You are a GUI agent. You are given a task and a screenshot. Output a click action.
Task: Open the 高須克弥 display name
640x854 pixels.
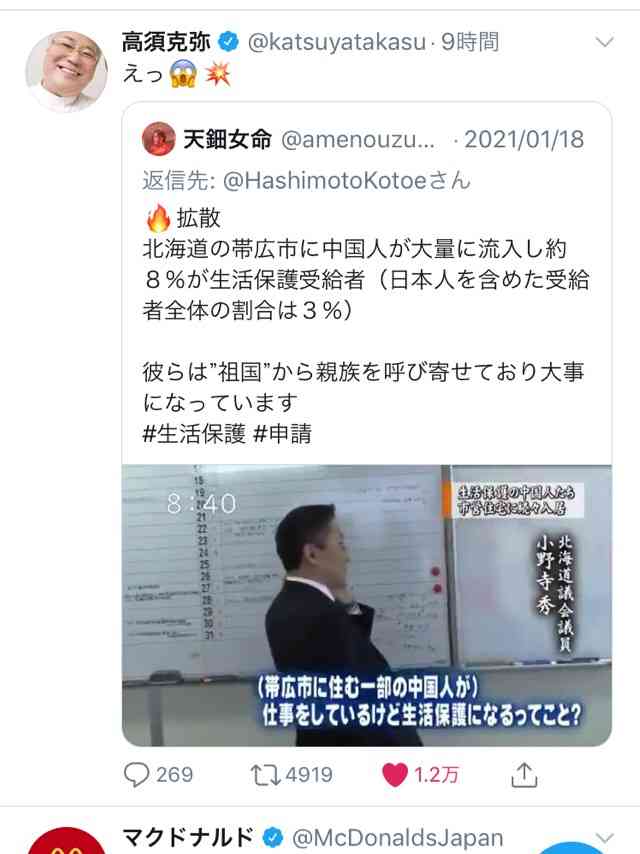[166, 42]
